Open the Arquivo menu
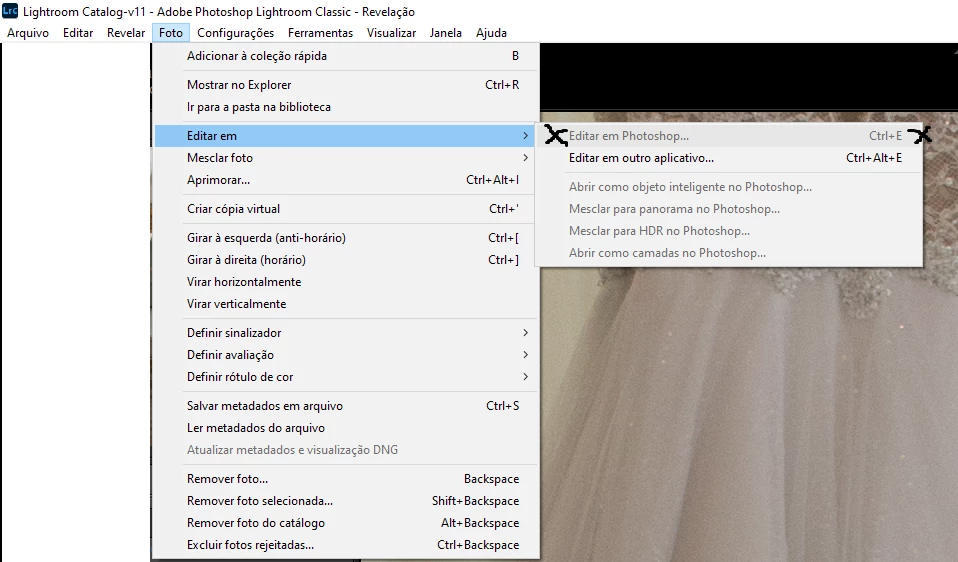 click(x=28, y=33)
